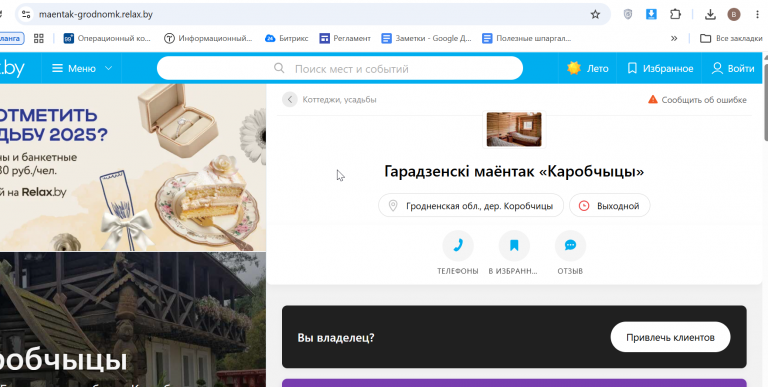Bookmark this page with the star icon
The image size is (768, 387).
(595, 14)
